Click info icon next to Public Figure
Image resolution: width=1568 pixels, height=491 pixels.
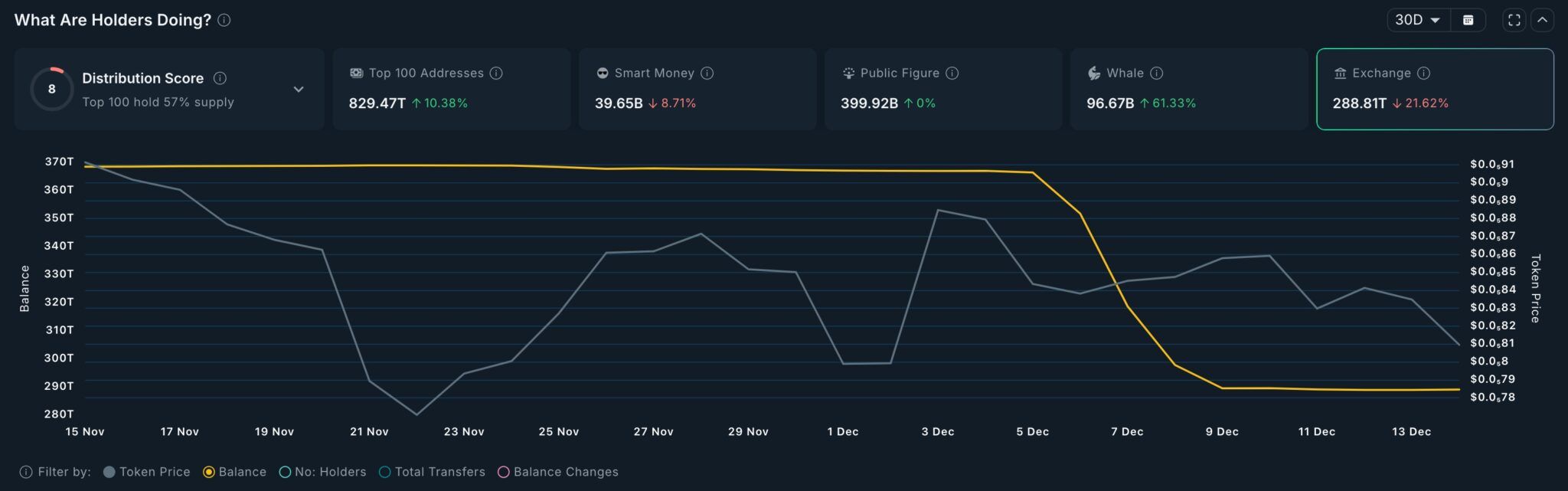pyautogui.click(x=952, y=73)
